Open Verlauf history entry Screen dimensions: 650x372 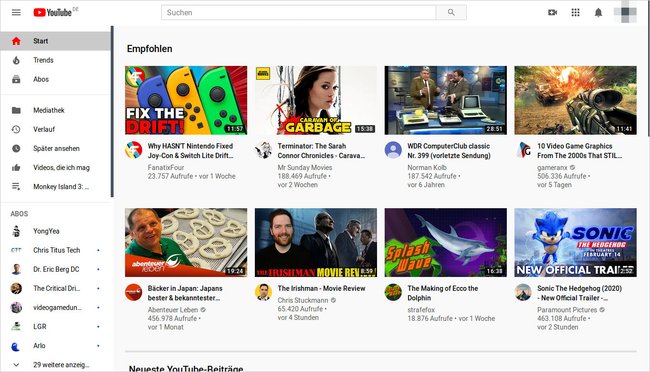point(56,129)
